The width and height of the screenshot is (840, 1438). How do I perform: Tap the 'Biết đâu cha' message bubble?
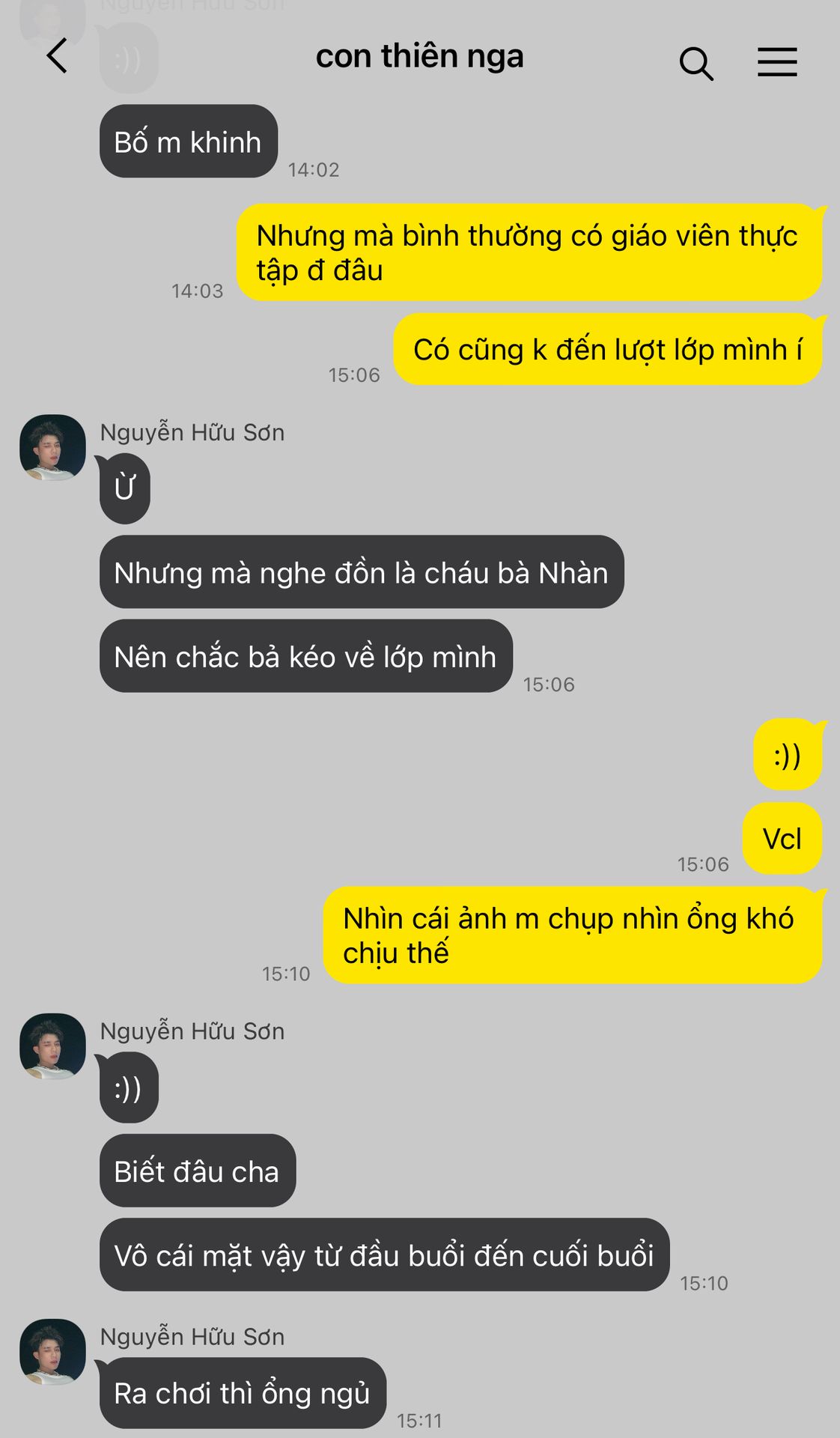coord(197,1171)
